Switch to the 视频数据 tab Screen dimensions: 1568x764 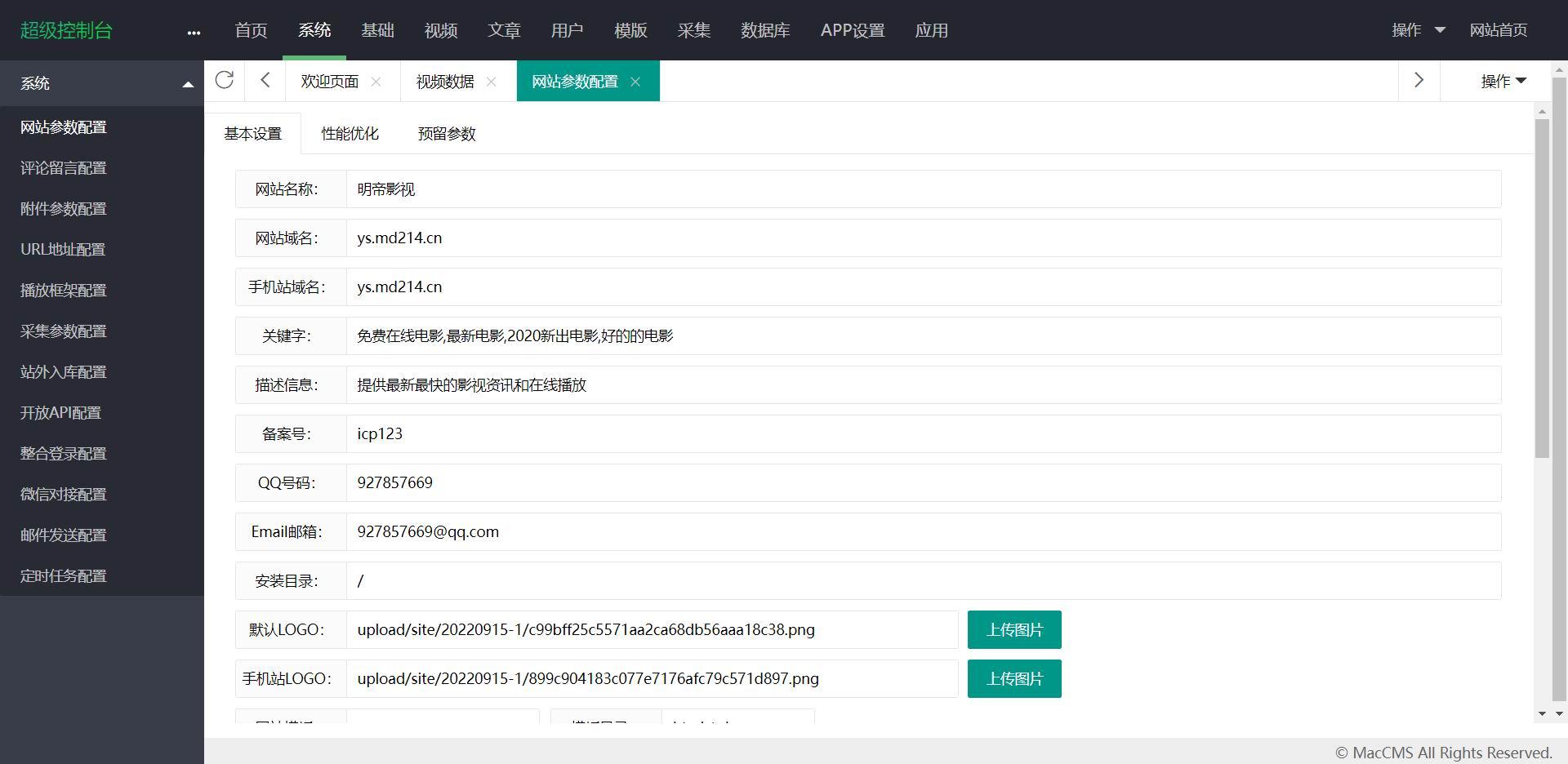(x=445, y=82)
